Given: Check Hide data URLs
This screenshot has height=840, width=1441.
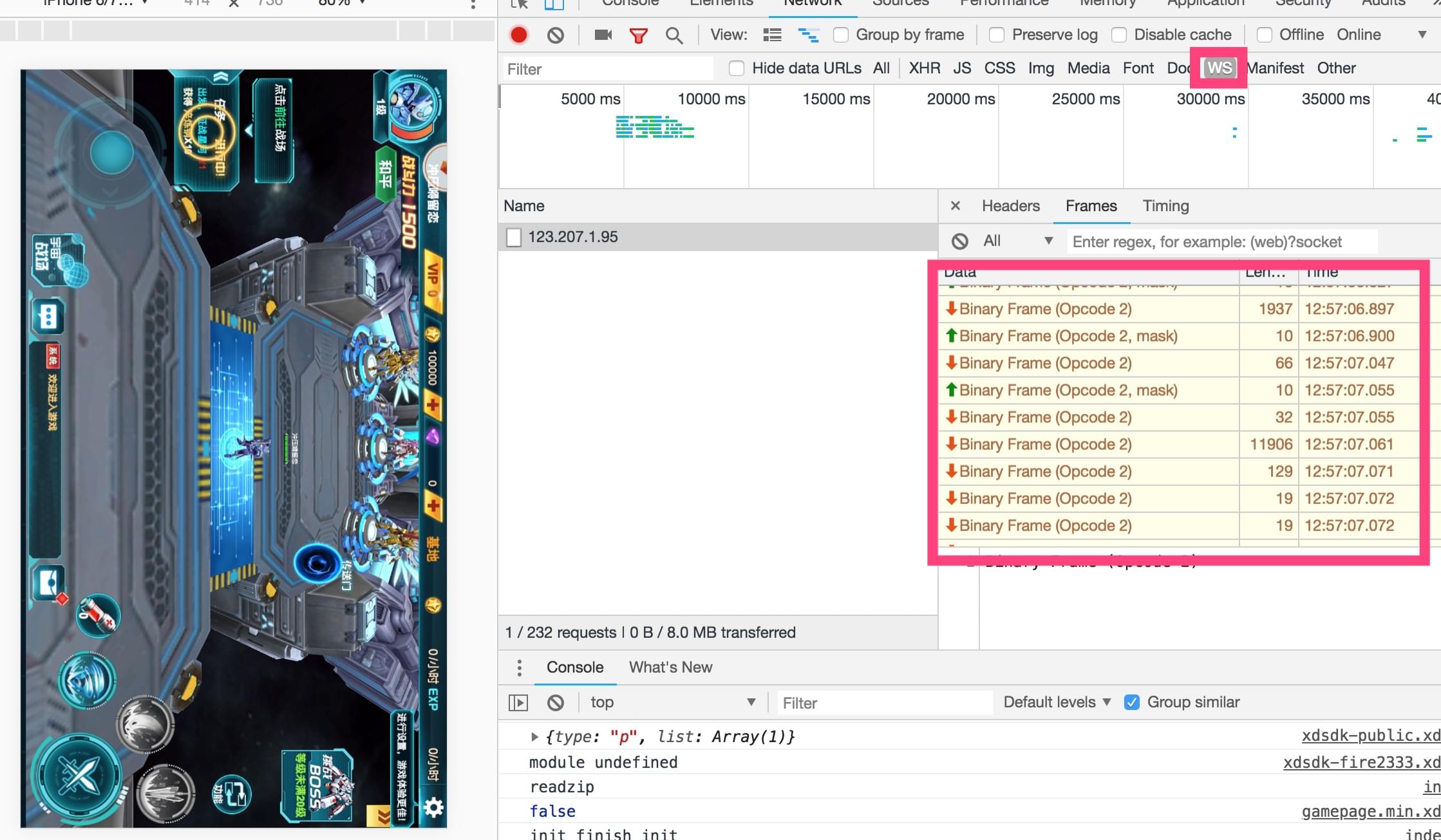Looking at the screenshot, I should tap(737, 68).
